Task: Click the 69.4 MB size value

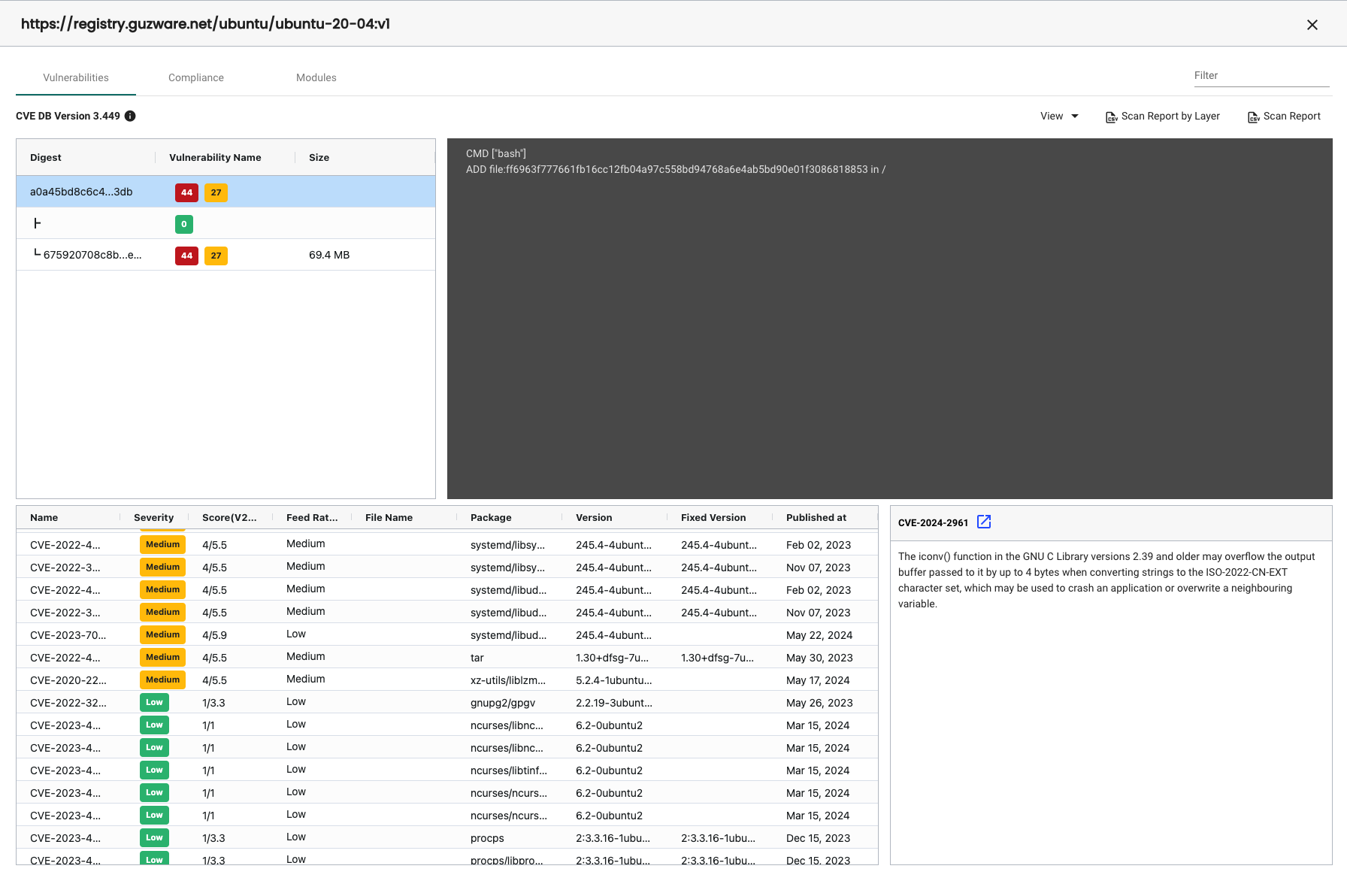Action: point(329,255)
